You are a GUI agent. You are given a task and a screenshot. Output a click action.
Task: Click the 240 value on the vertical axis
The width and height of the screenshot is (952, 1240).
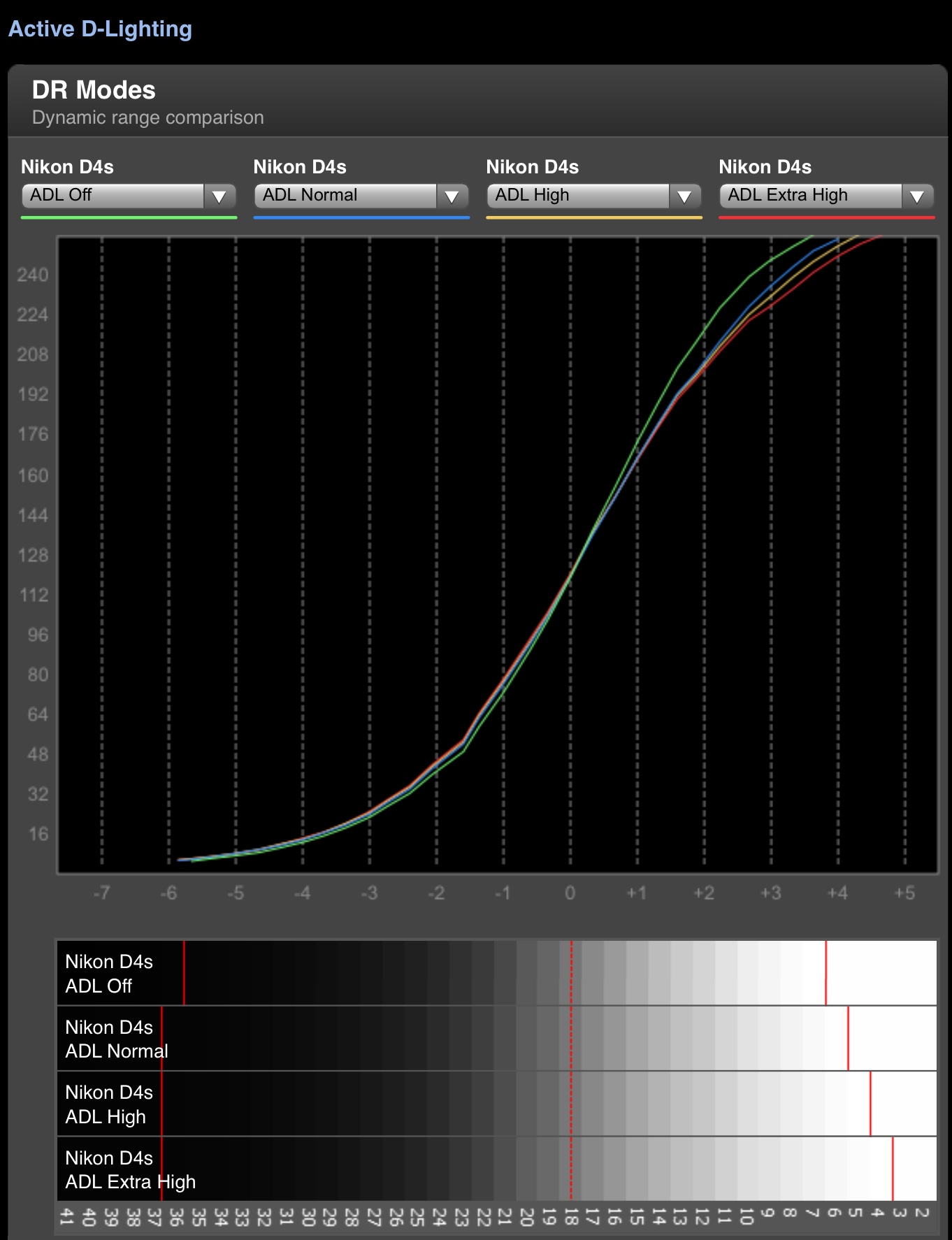[x=33, y=275]
